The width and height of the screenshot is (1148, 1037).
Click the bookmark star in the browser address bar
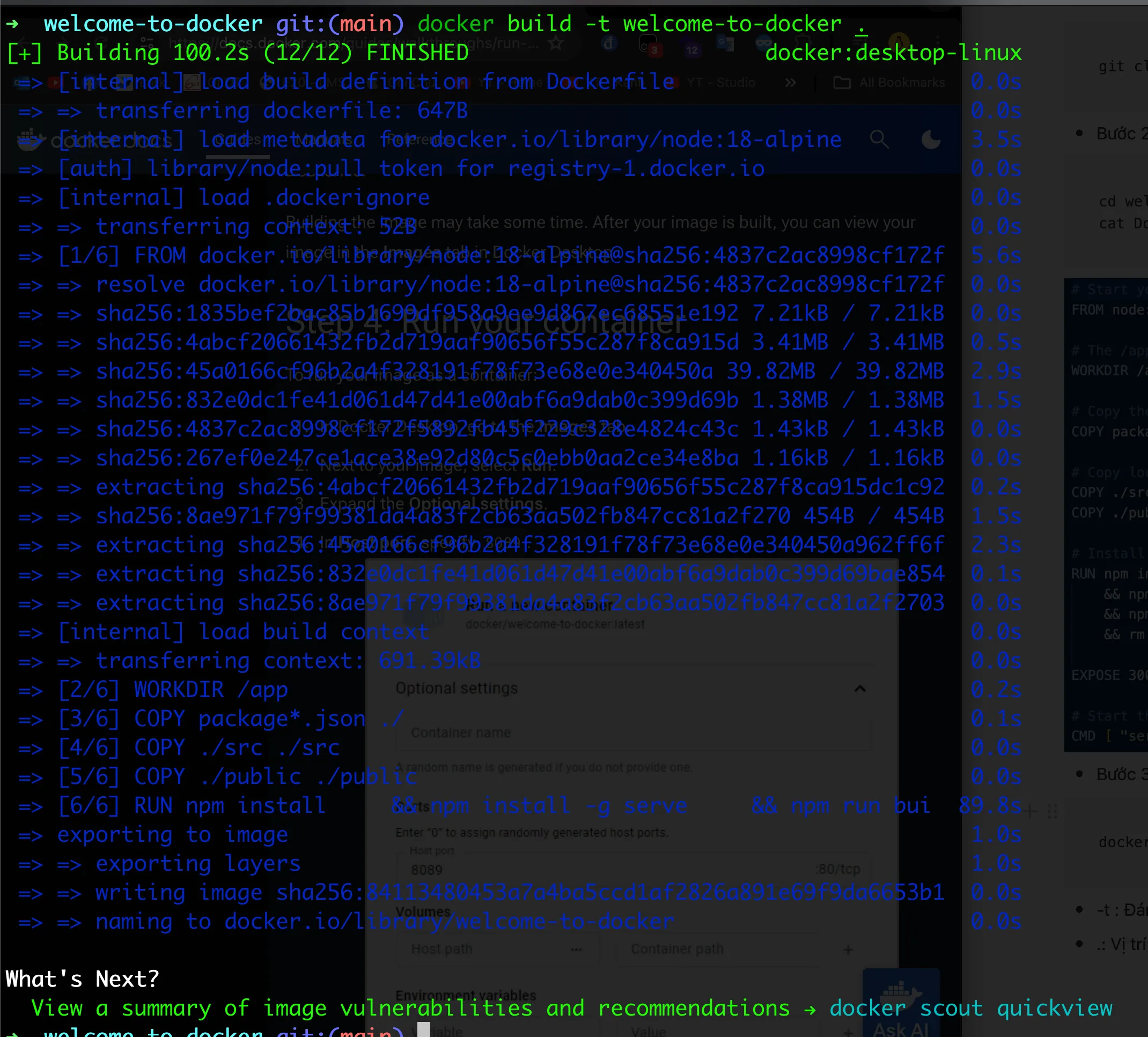pos(556,43)
